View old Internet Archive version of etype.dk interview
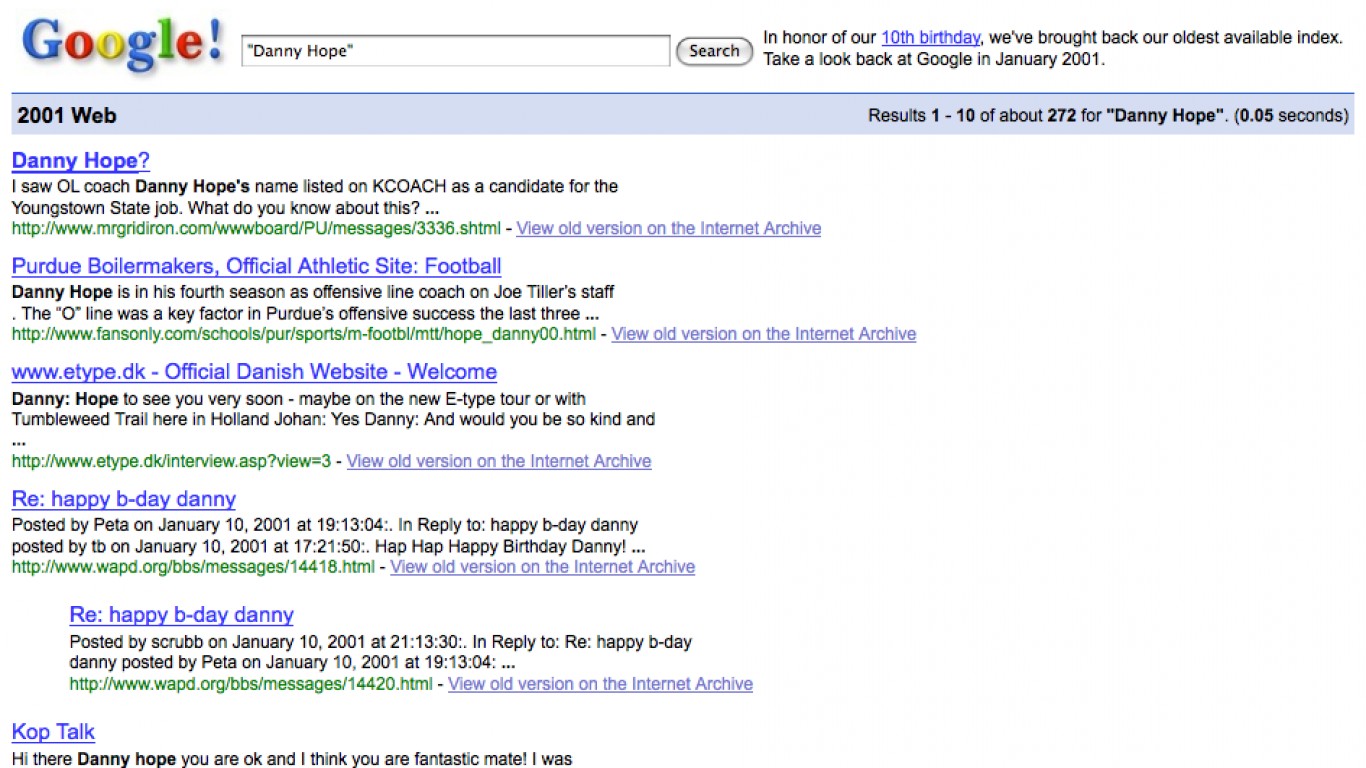Image resolution: width=1366 pixels, height=768 pixels. (498, 461)
